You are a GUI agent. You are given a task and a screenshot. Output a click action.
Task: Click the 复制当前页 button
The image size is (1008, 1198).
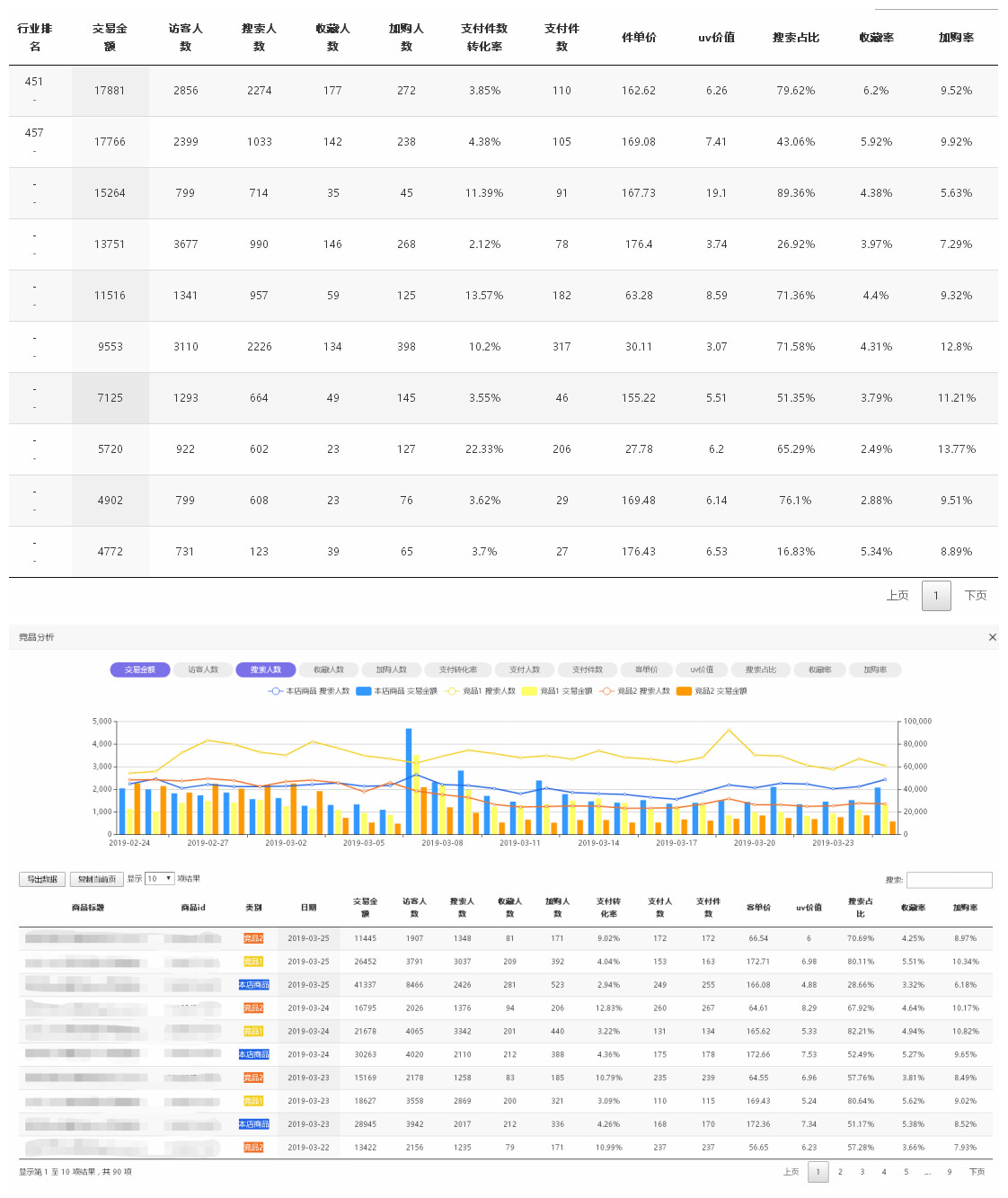[x=97, y=879]
